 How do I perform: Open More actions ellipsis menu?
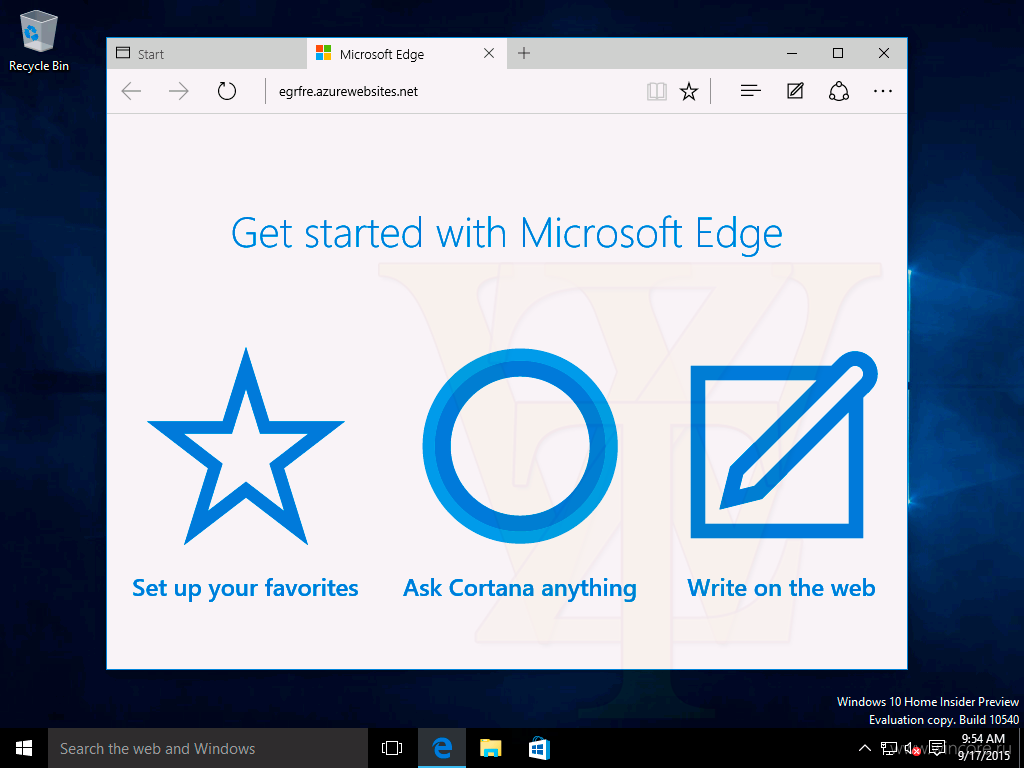[882, 91]
